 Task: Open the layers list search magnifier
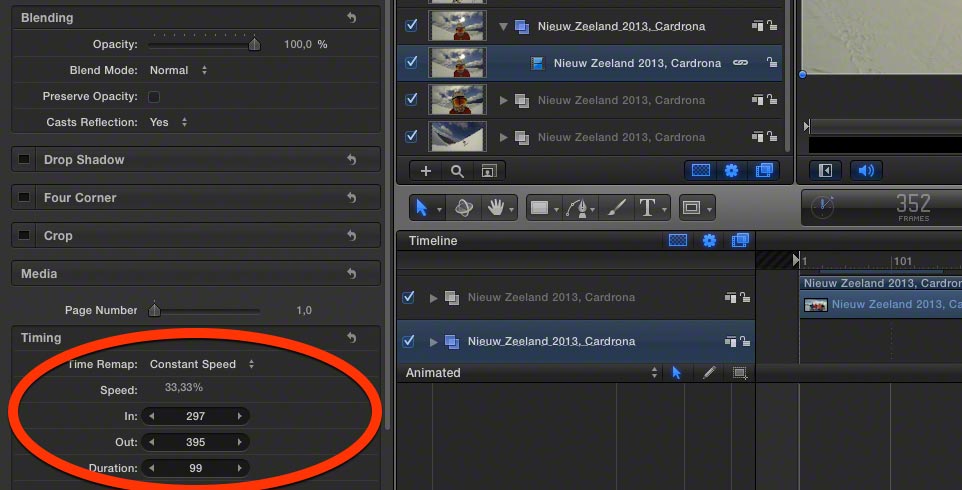point(457,171)
